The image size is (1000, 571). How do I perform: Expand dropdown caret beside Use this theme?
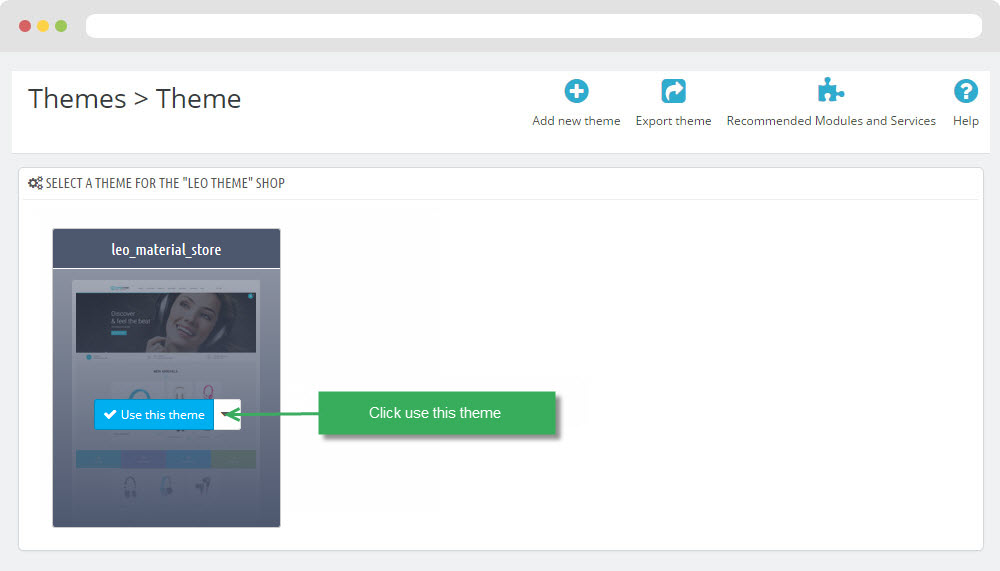point(227,415)
